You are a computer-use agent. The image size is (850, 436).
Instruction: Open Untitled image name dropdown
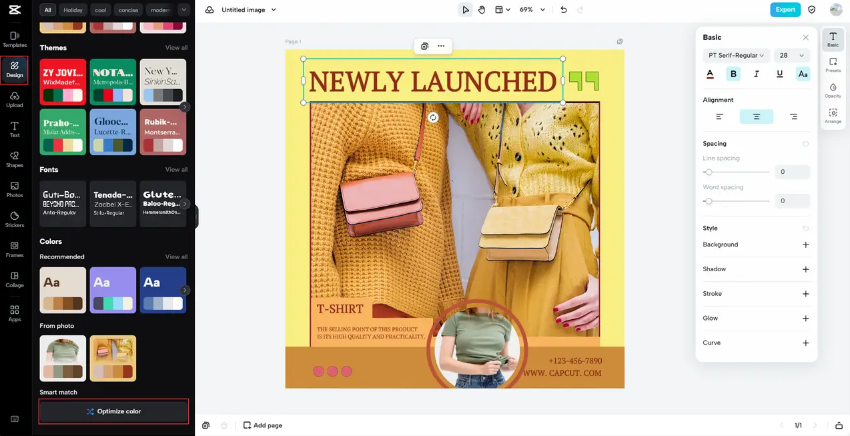pyautogui.click(x=249, y=10)
